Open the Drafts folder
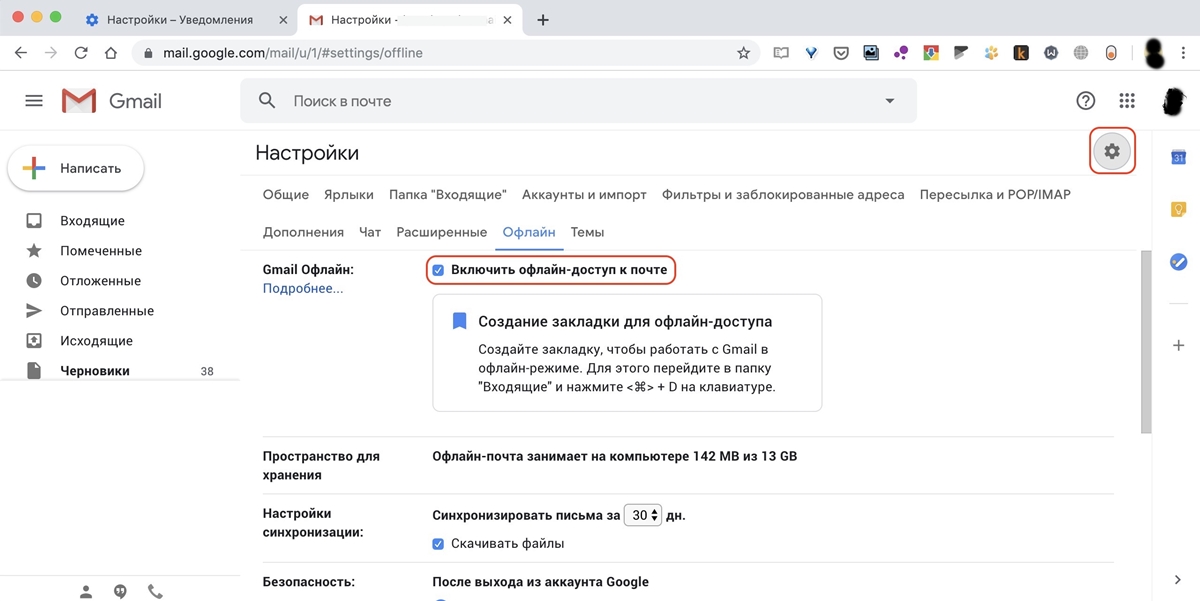The height and width of the screenshot is (601, 1200). pyautogui.click(x=95, y=371)
